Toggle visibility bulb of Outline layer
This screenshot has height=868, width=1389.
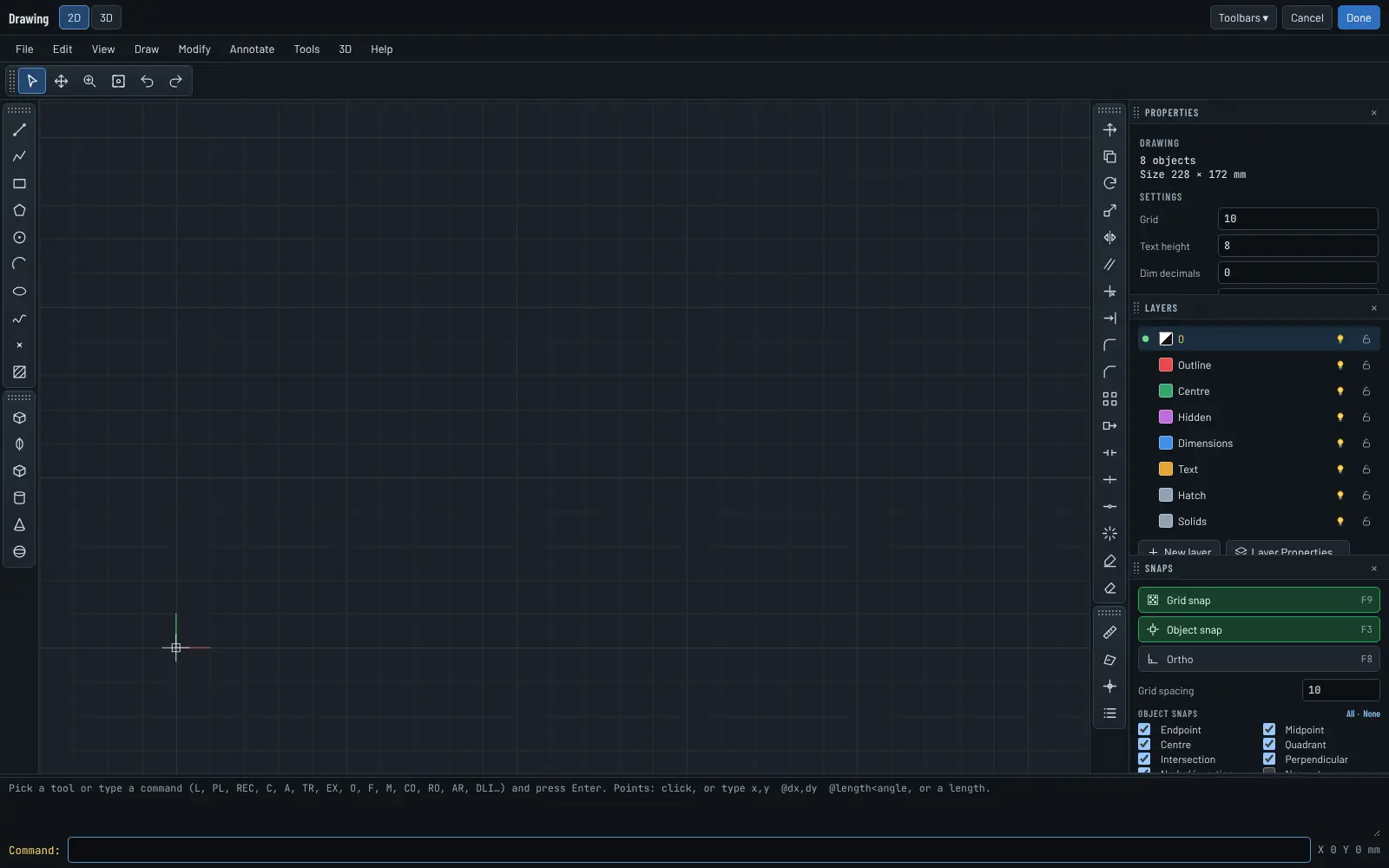pos(1340,365)
